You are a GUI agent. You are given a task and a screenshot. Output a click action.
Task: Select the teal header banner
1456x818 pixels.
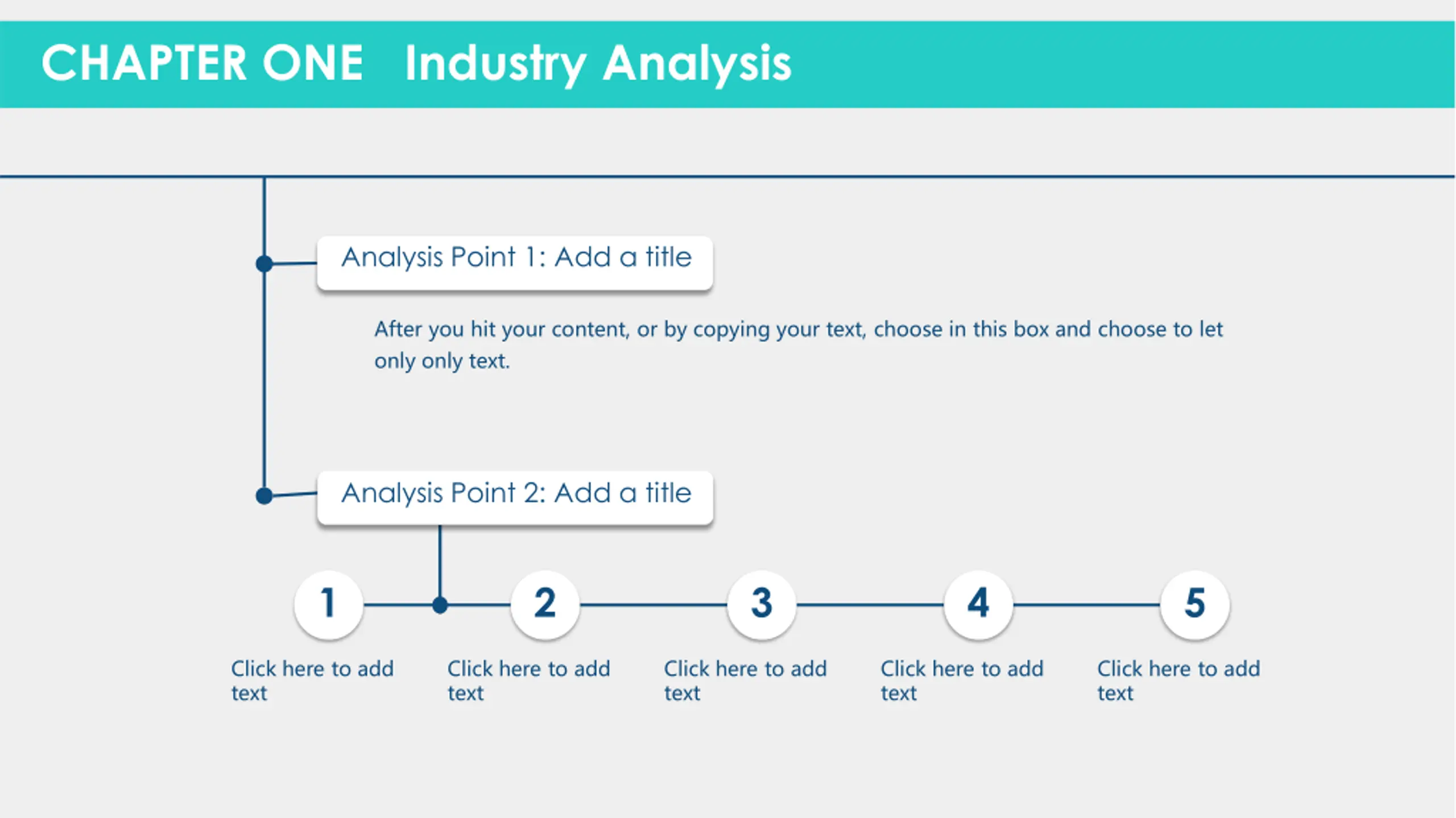tap(727, 64)
